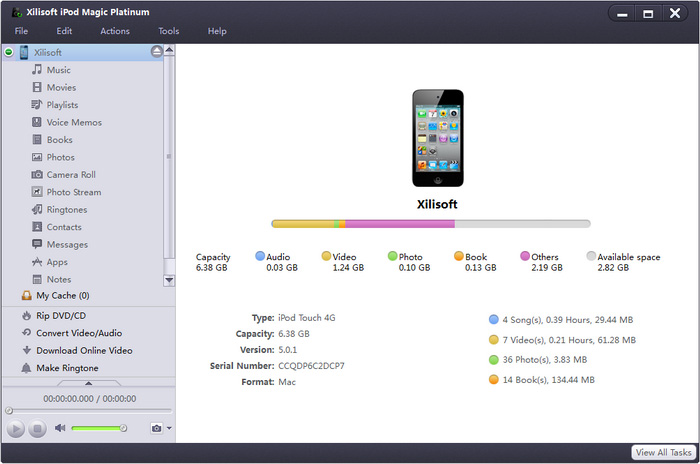Viewport: 700px width, 464px height.
Task: Click the playback seek bar
Action: tap(88, 410)
